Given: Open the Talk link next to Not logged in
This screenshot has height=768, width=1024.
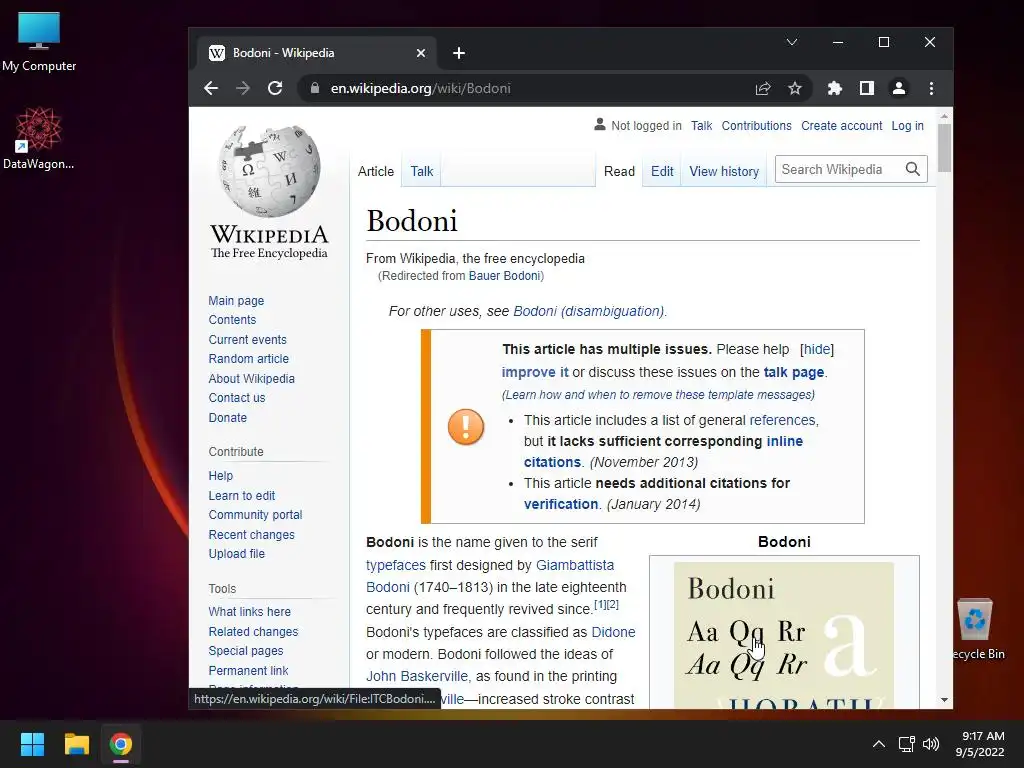Looking at the screenshot, I should (701, 125).
